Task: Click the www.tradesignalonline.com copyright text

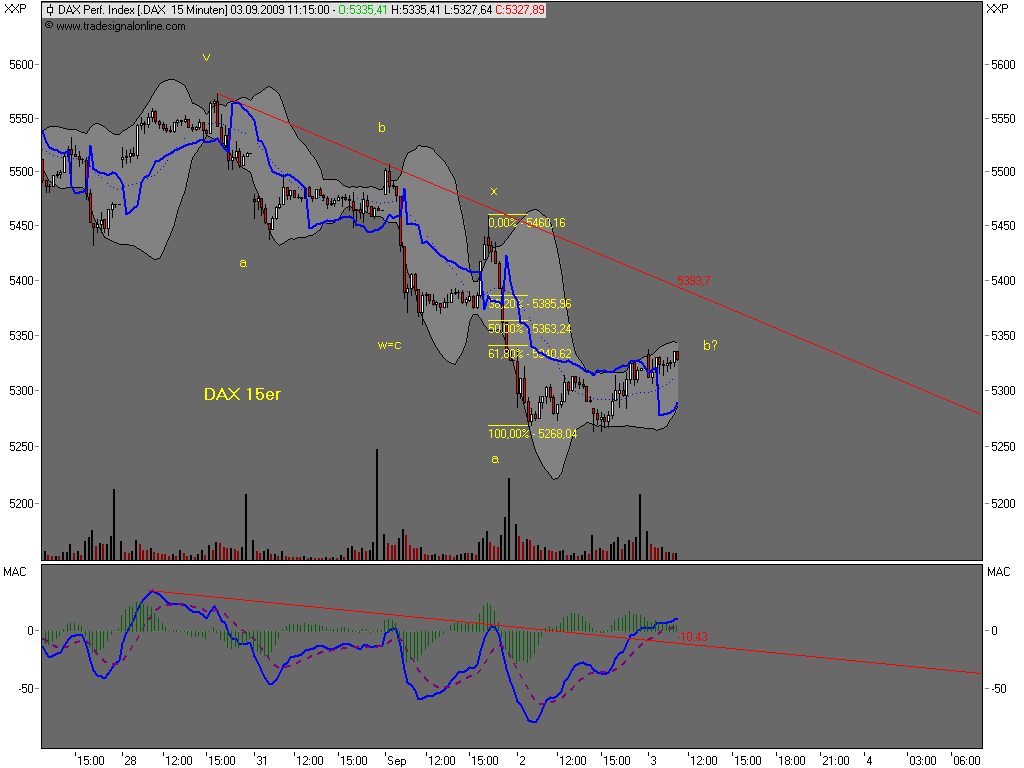Action: pyautogui.click(x=115, y=26)
